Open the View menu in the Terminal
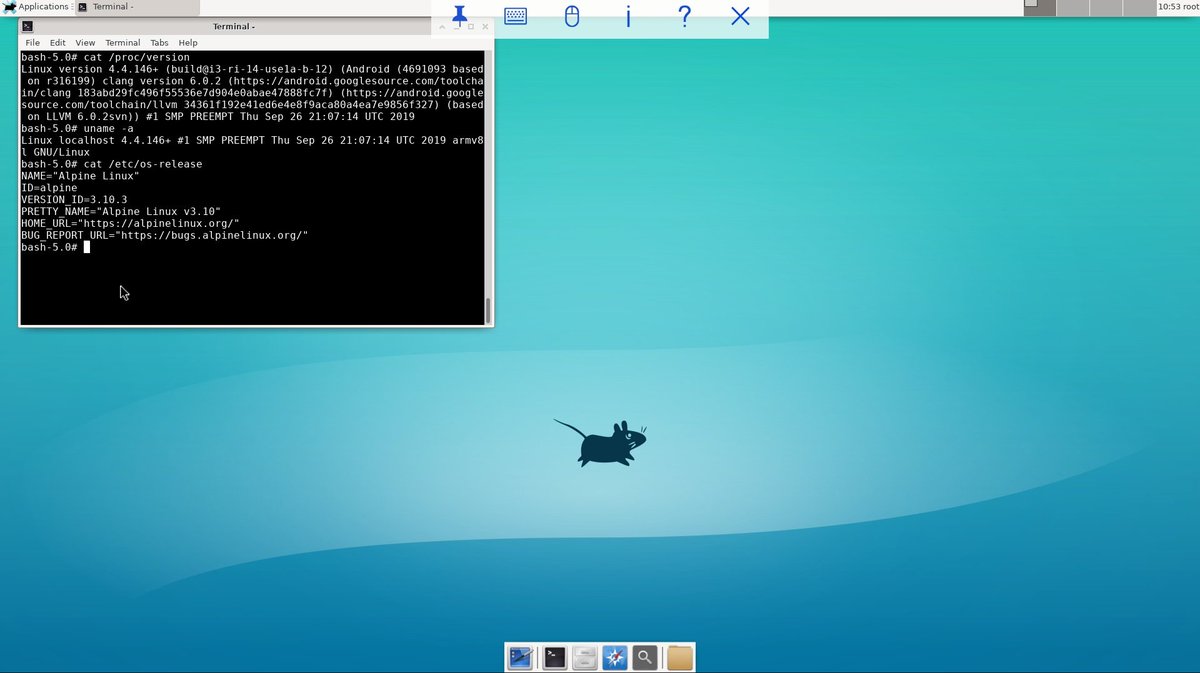This screenshot has width=1200, height=673. pyautogui.click(x=85, y=43)
